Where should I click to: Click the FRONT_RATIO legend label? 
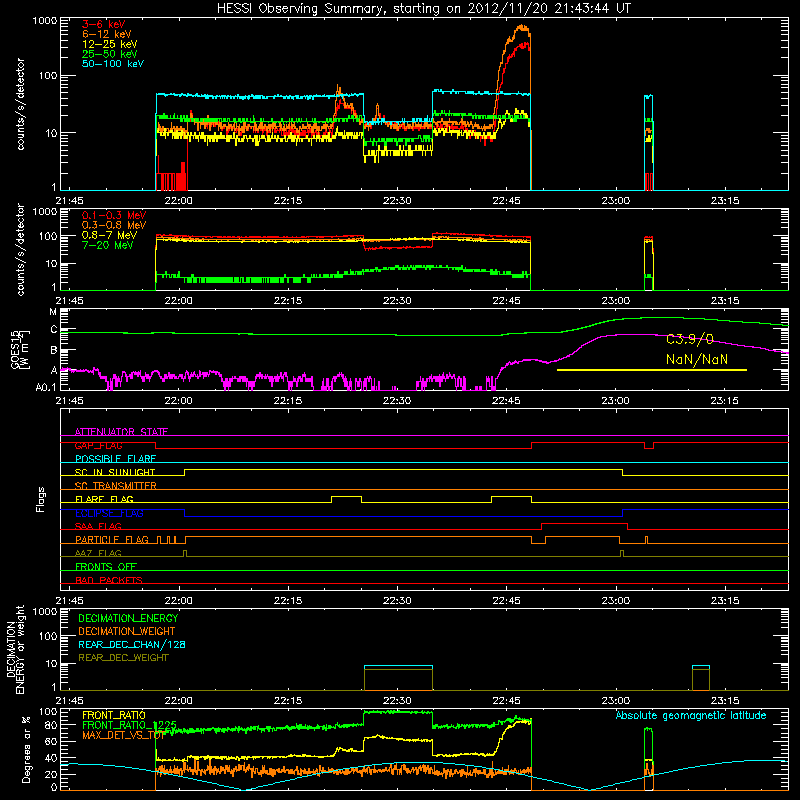(114, 715)
